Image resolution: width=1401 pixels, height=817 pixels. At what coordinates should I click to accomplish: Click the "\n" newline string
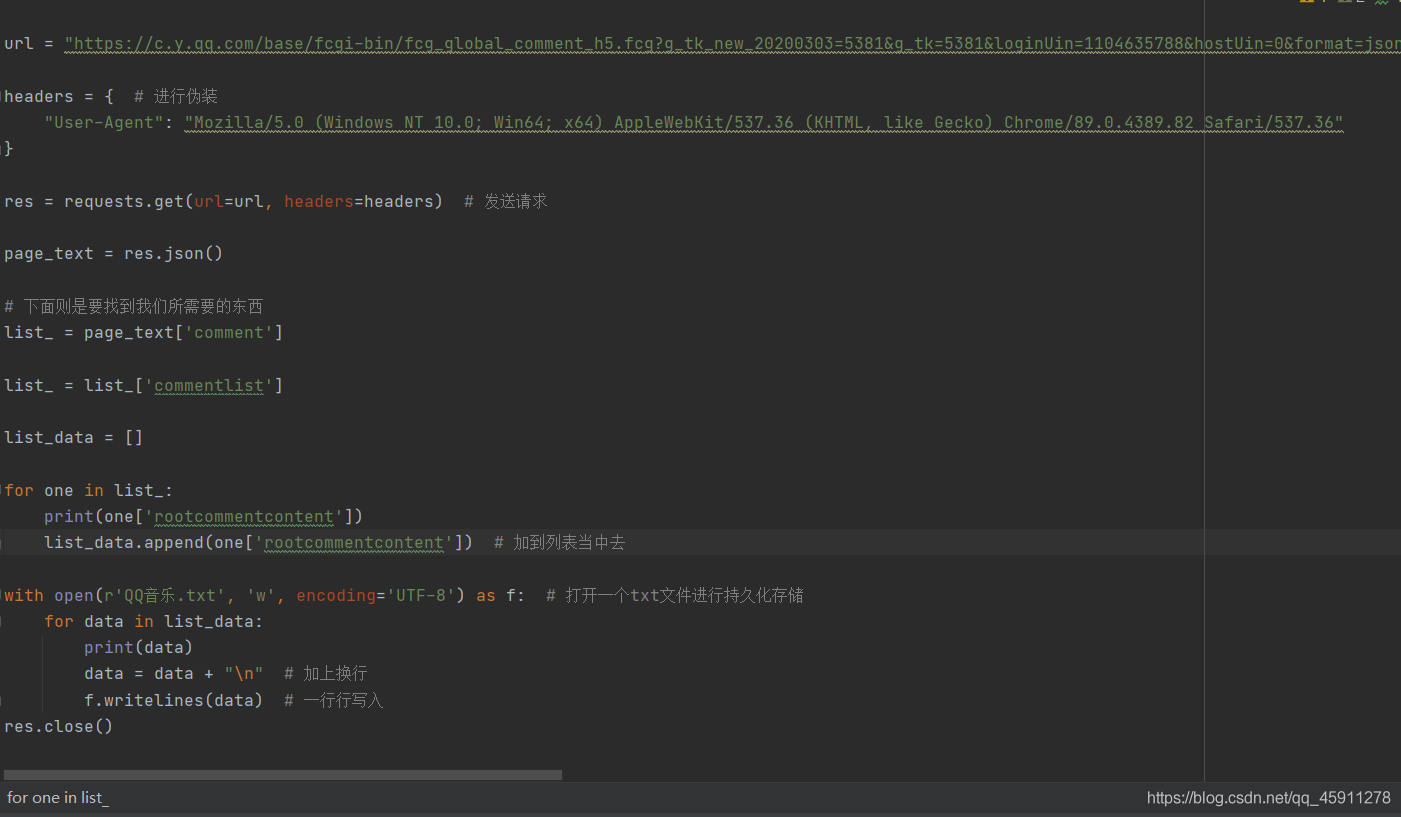click(x=244, y=674)
